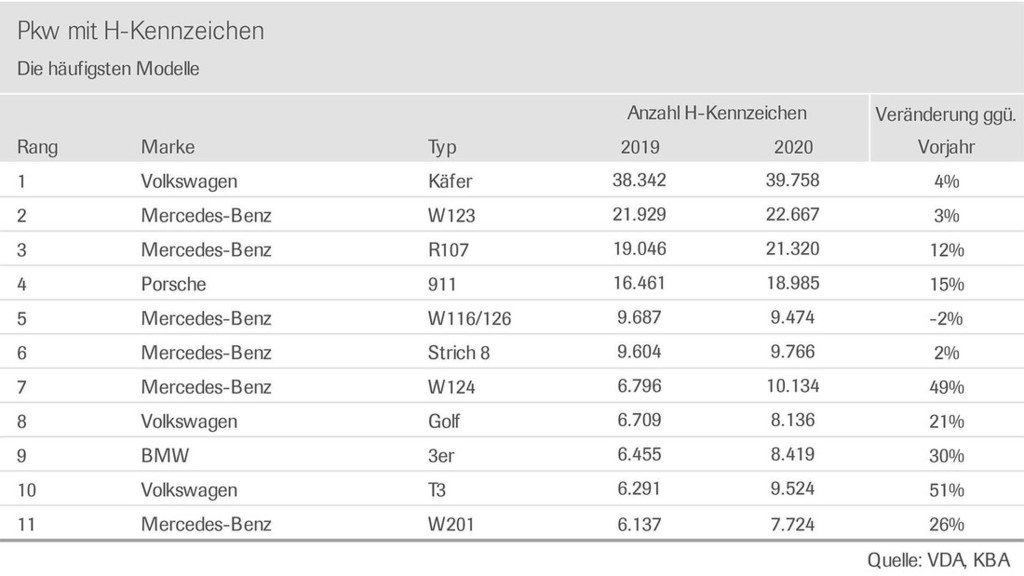The width and height of the screenshot is (1024, 576).
Task: Click the 2020 column header
Action: pyautogui.click(x=793, y=147)
